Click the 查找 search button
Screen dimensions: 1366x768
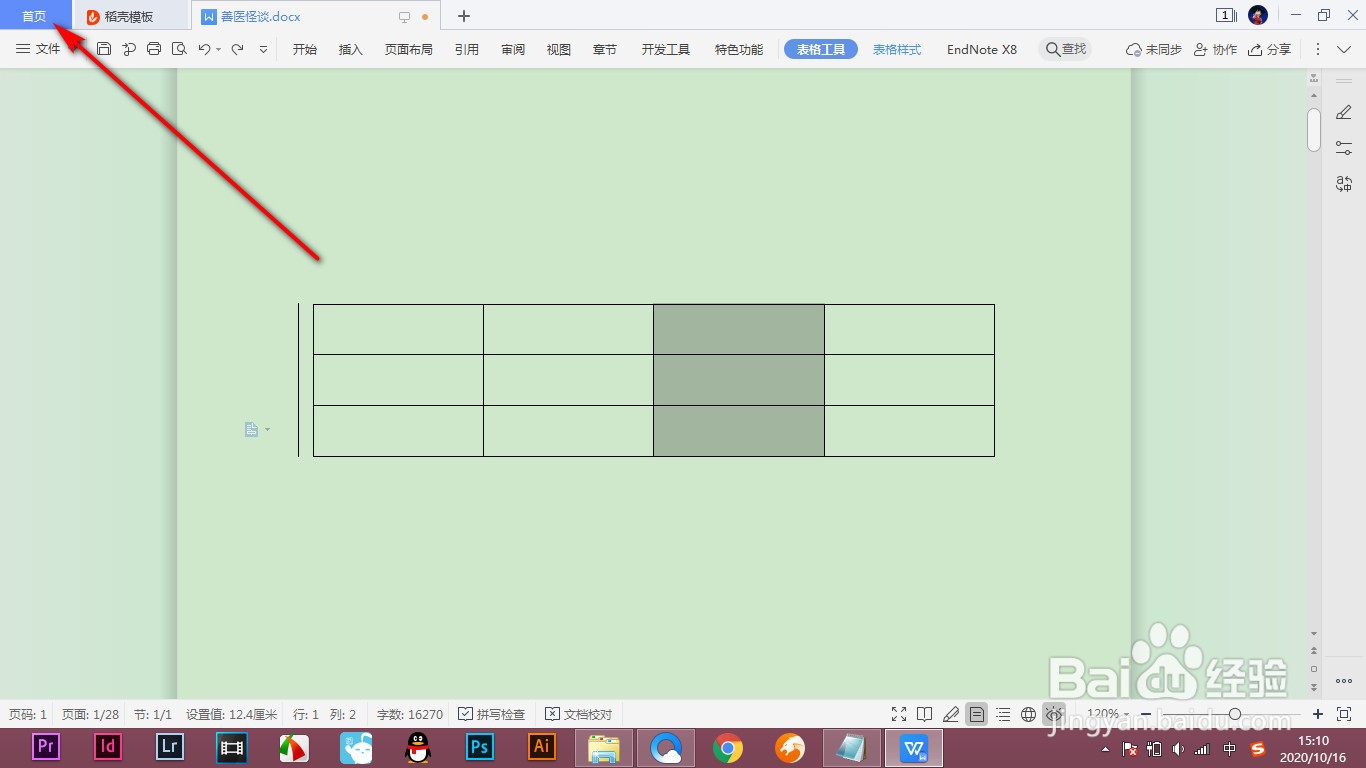click(x=1066, y=49)
